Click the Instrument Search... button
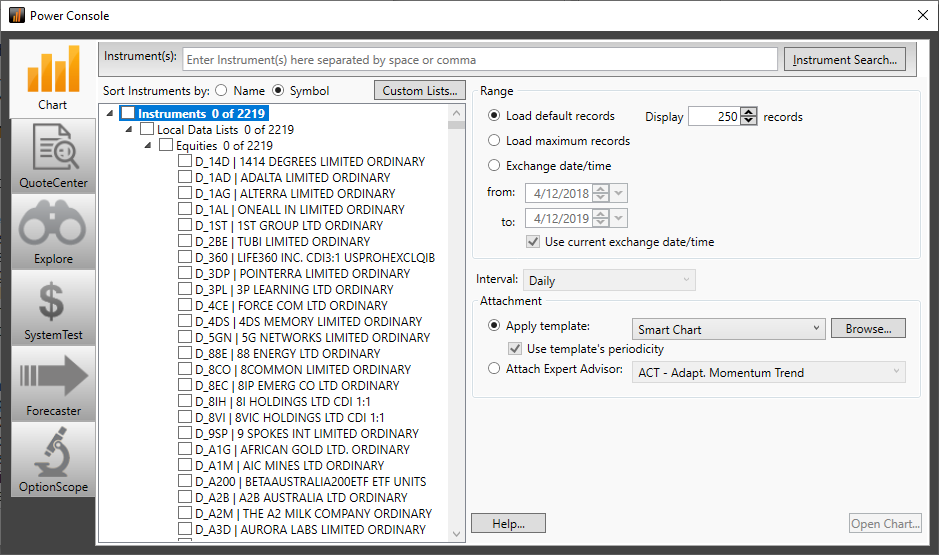Screen dimensions: 939x555 click(x=844, y=60)
